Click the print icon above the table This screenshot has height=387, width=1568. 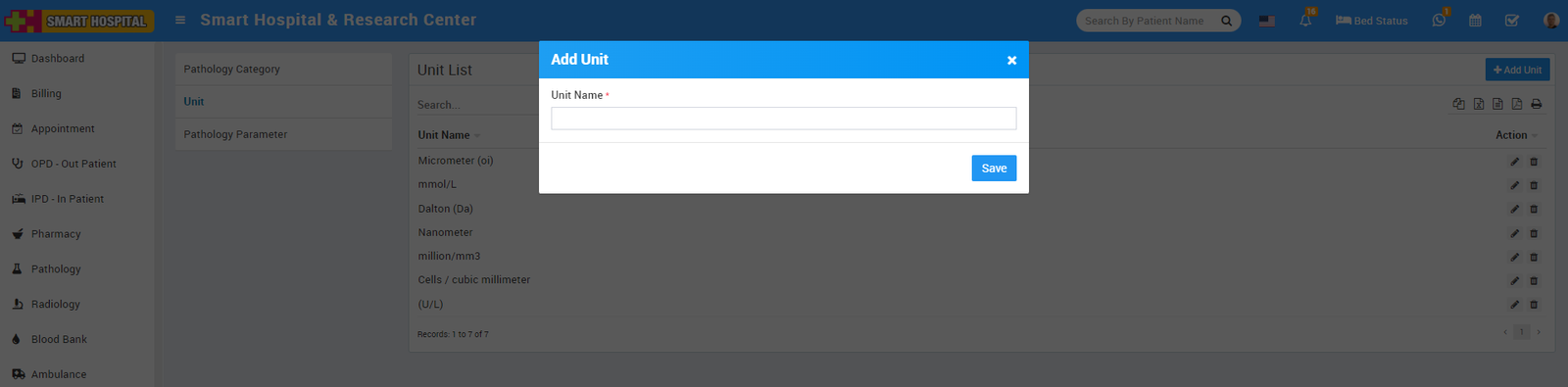click(1536, 104)
